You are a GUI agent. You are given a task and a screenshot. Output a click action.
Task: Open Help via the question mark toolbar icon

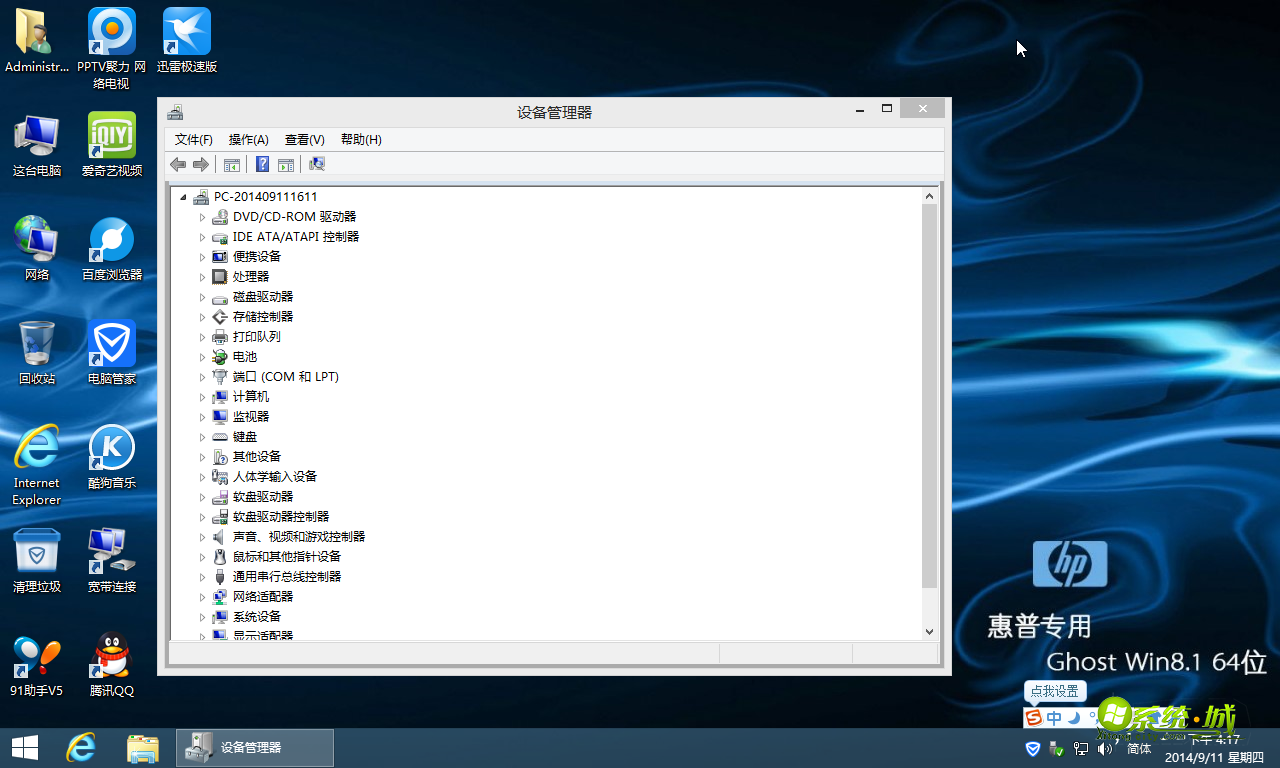262,164
